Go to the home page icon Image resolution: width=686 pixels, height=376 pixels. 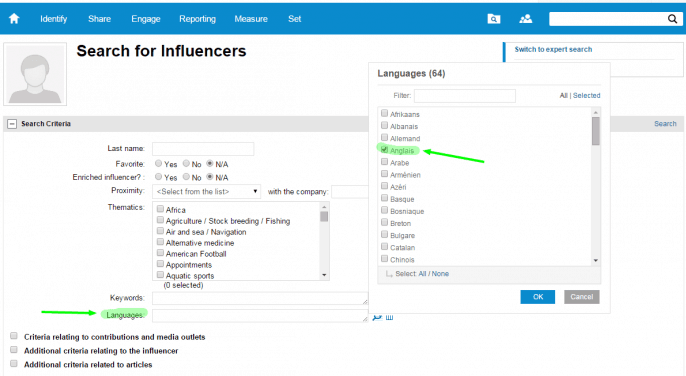click(14, 18)
